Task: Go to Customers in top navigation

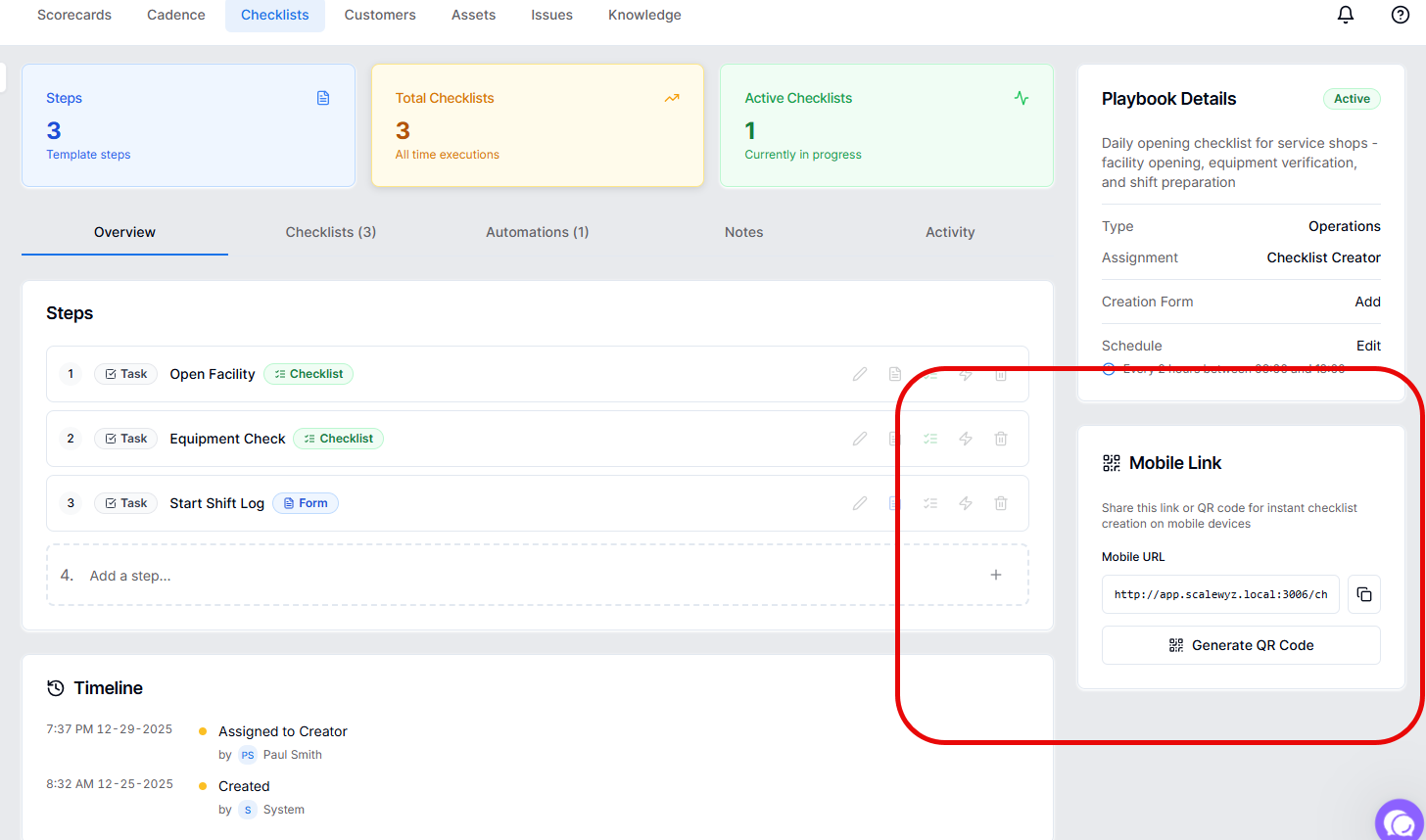Action: coord(380,15)
